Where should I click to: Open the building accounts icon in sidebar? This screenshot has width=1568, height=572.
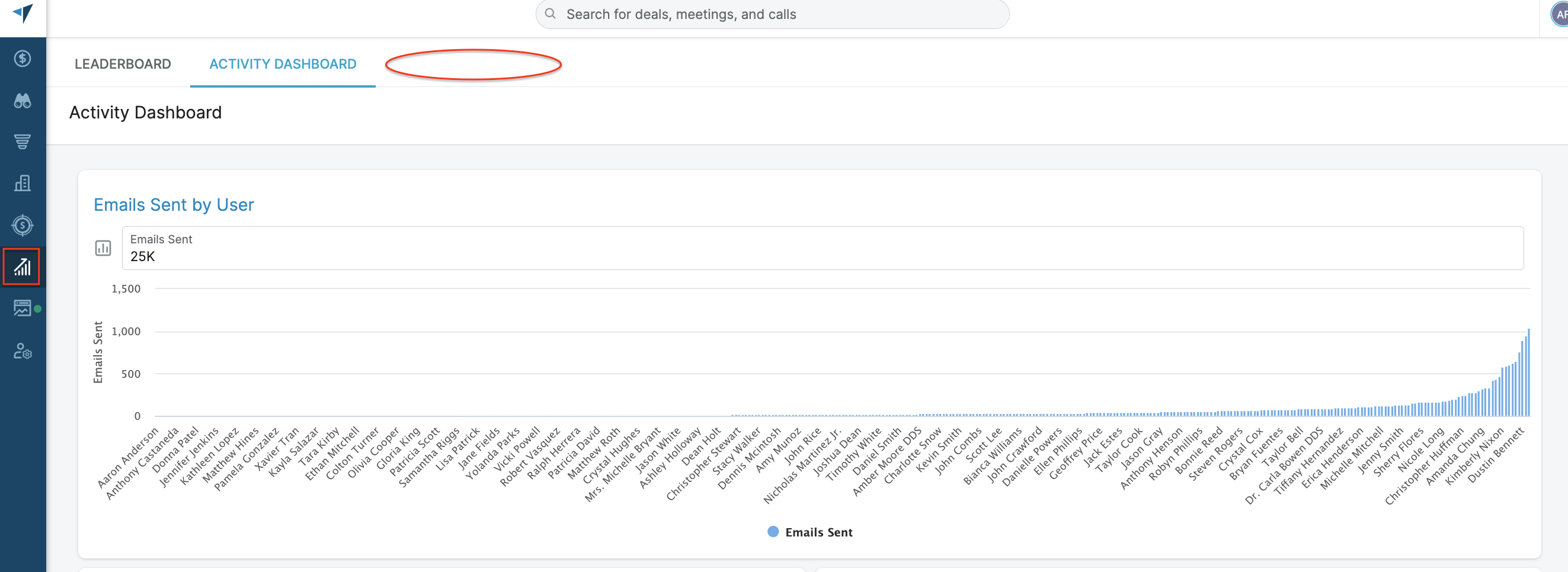23,183
